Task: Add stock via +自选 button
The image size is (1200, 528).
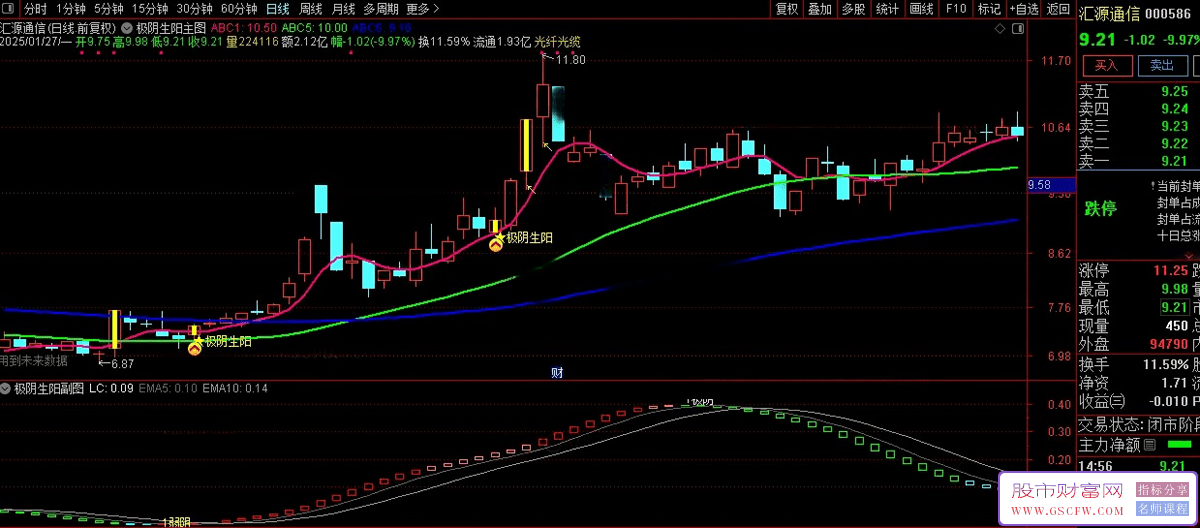Action: [x=1024, y=9]
